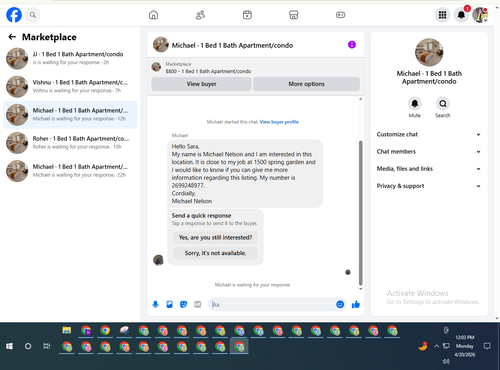This screenshot has height=370, width=500.
Task: Click chat scrollbar down arrow
Action: tap(360, 289)
